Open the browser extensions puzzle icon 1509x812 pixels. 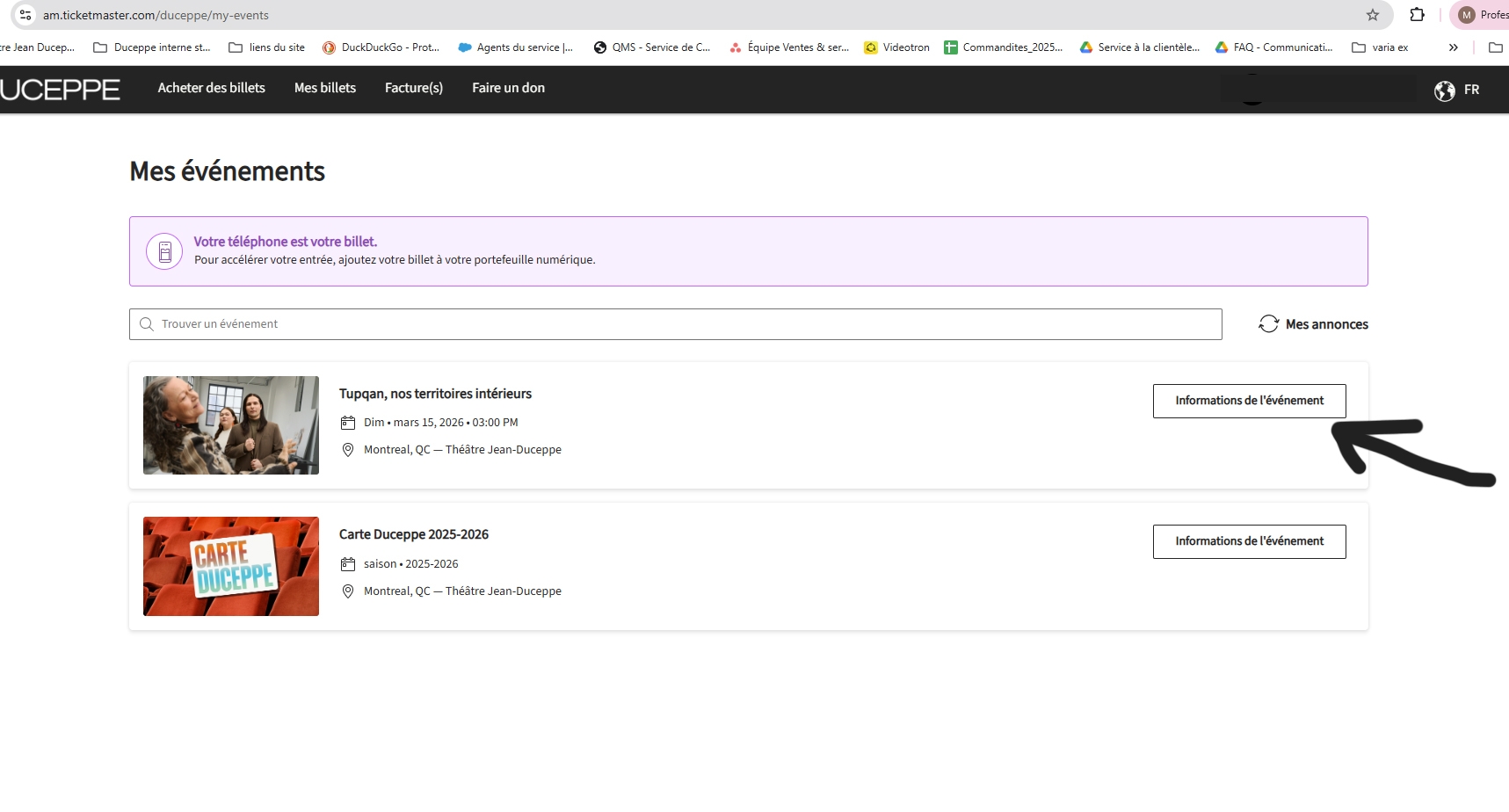point(1417,15)
